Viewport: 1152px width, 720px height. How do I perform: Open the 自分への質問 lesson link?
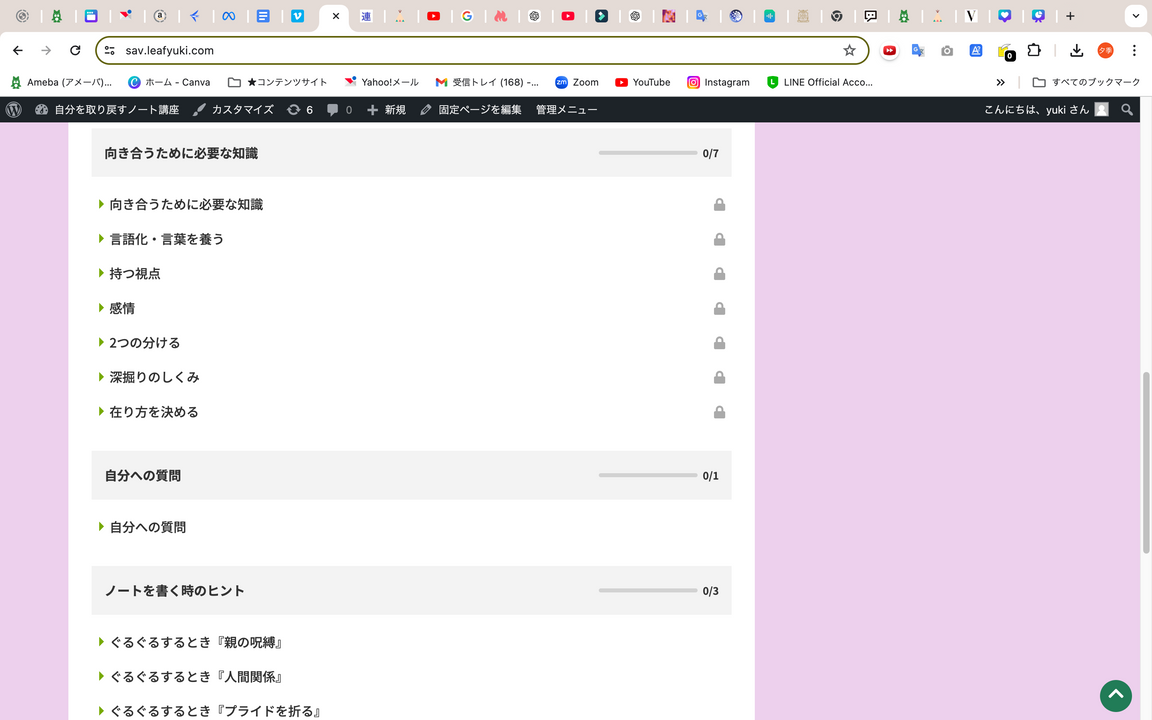(x=148, y=527)
